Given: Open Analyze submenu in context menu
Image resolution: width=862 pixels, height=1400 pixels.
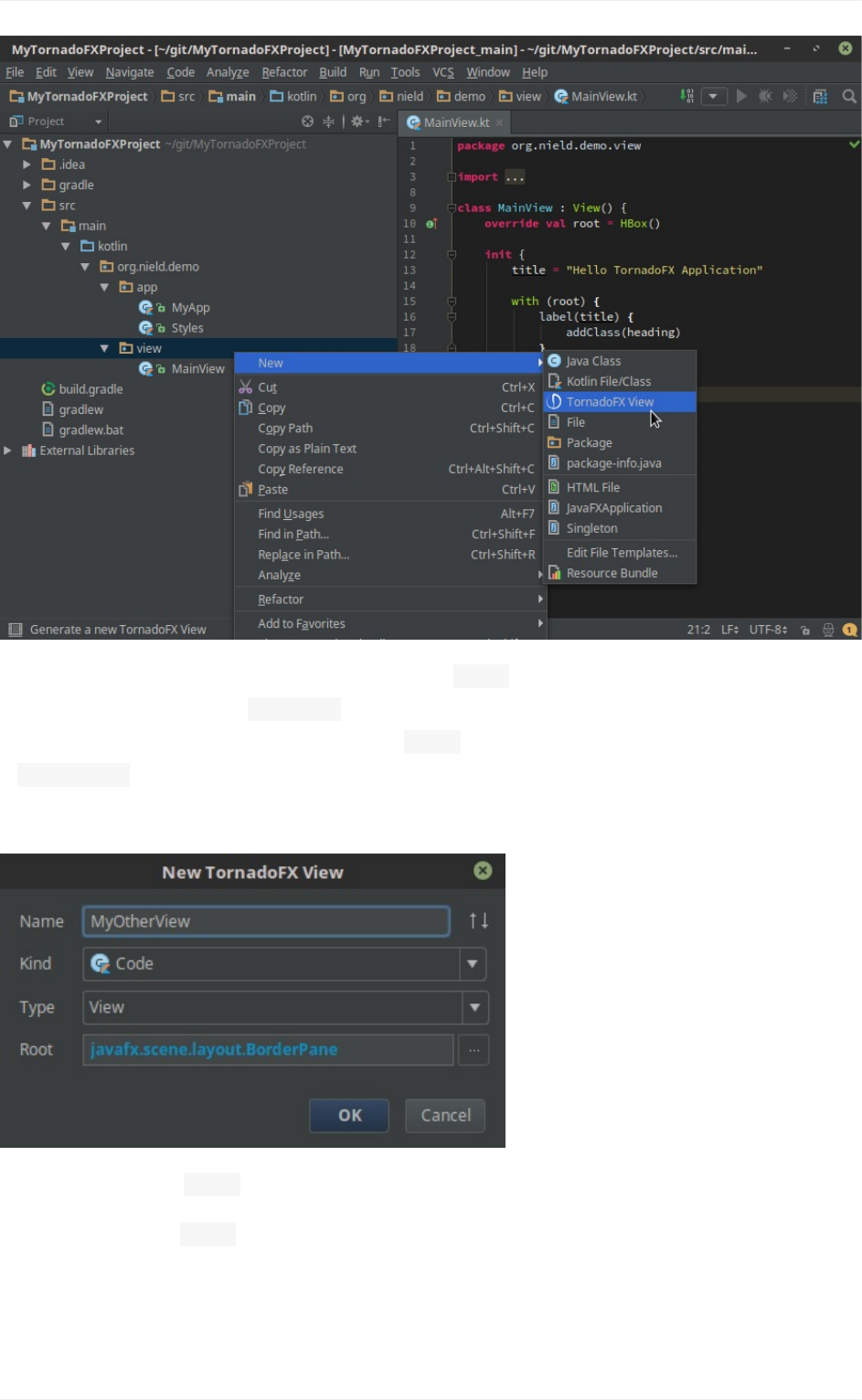Looking at the screenshot, I should tap(390, 575).
